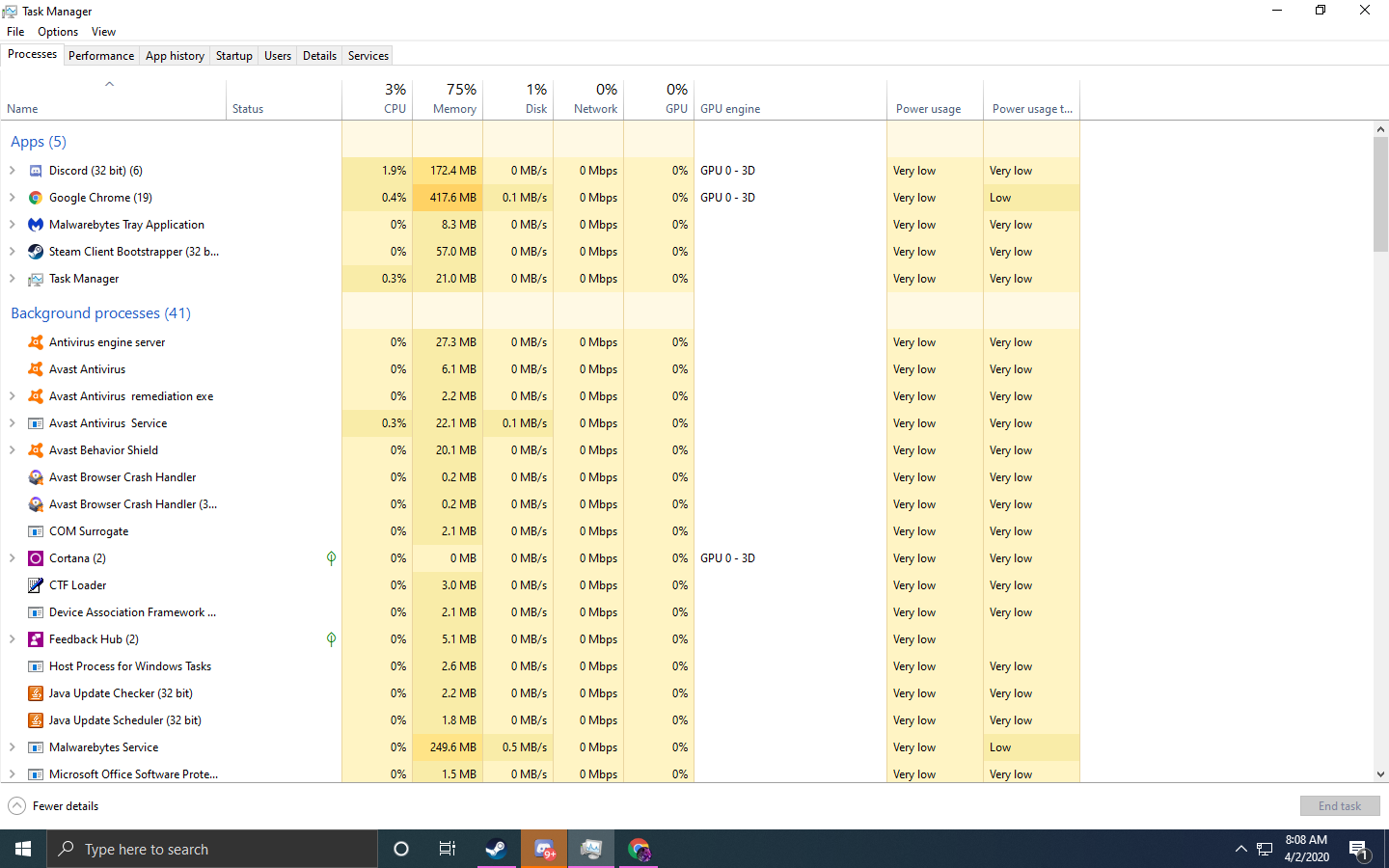
Task: Click the Apps (5) group heading
Action: point(39,142)
